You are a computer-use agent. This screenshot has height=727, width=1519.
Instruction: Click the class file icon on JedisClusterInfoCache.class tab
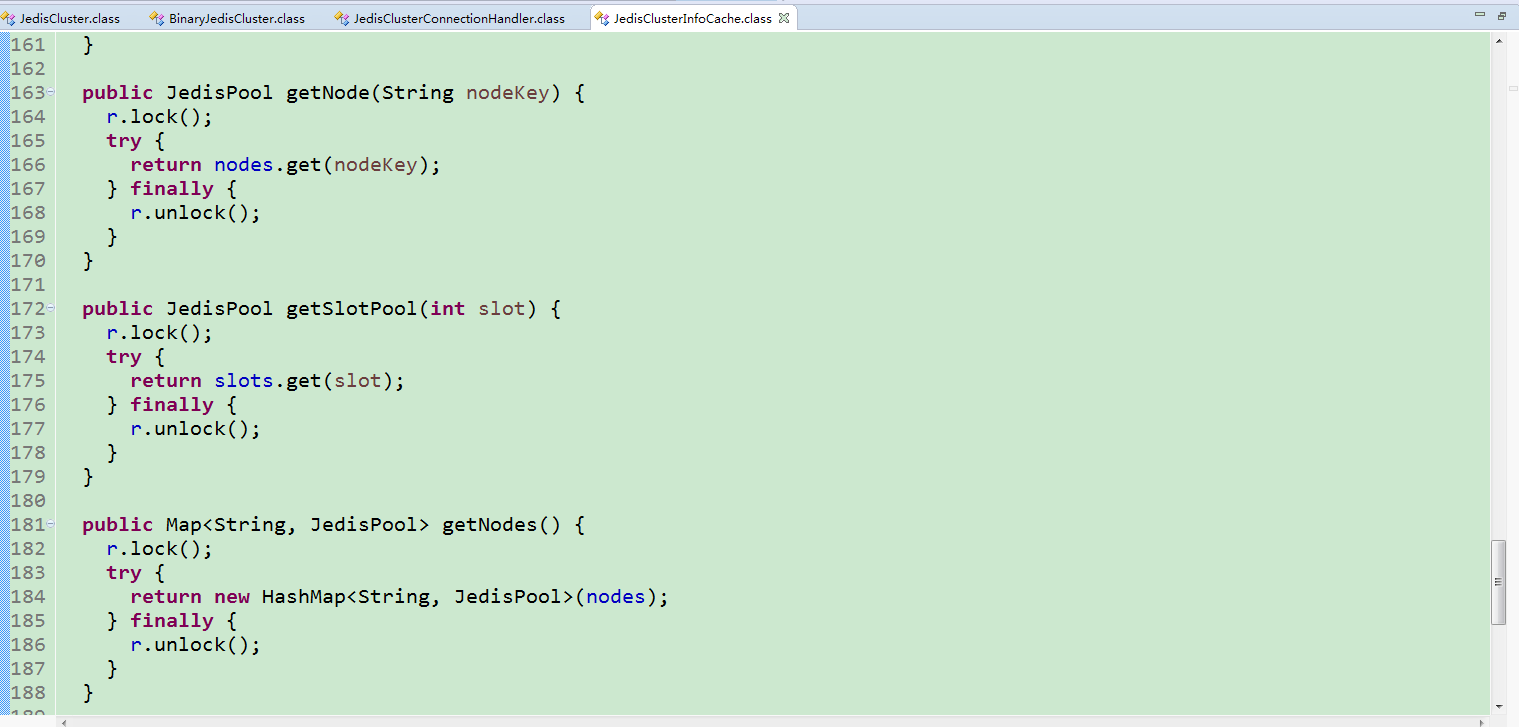click(x=601, y=18)
